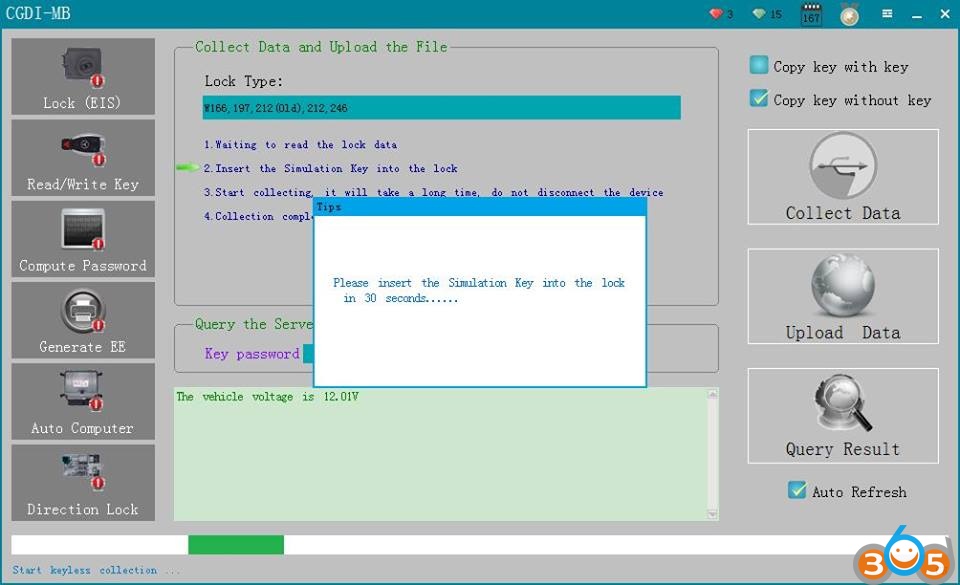
Task: Open the Direction Lock module
Action: pyautogui.click(x=83, y=482)
